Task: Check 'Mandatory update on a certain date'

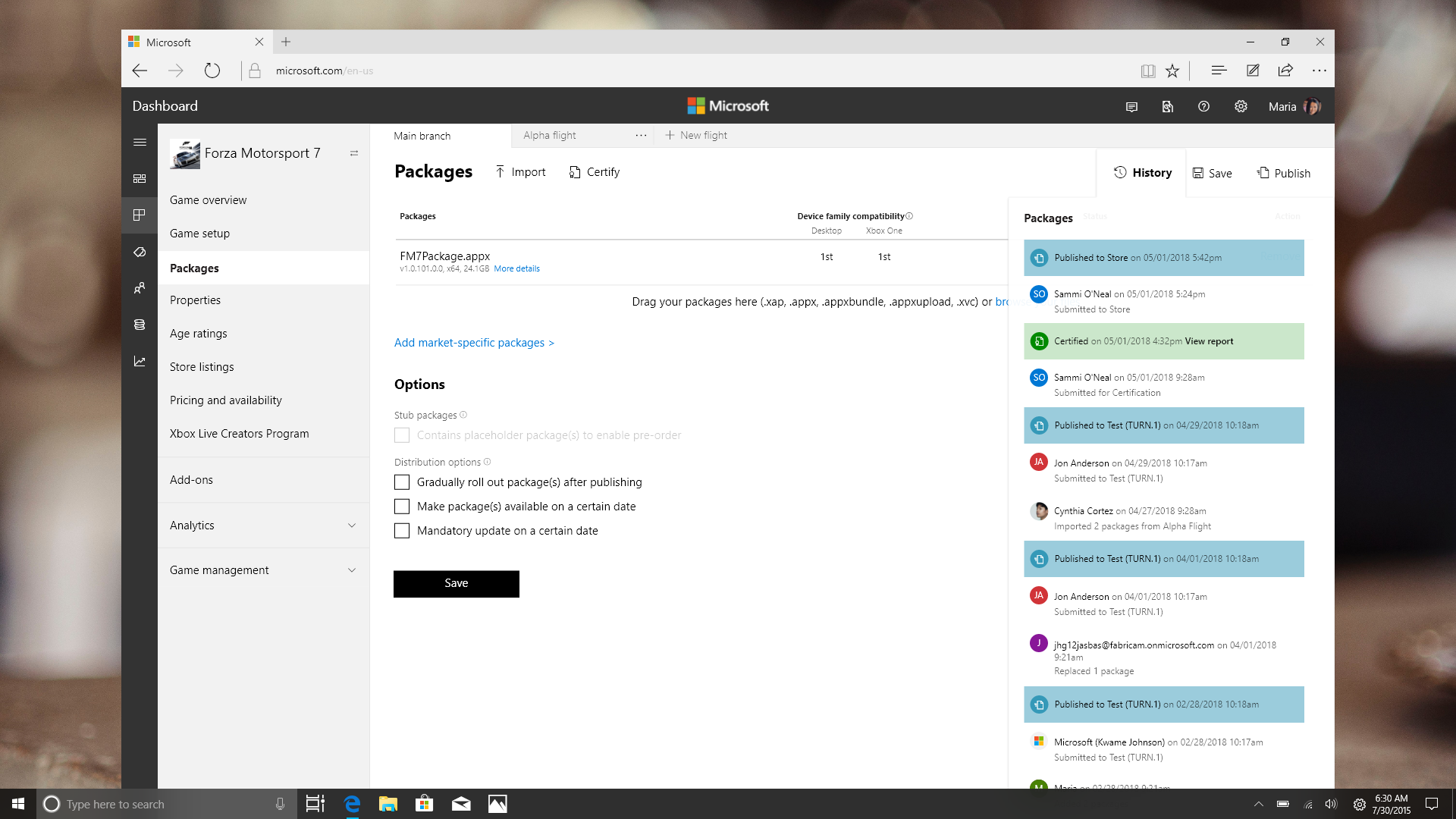Action: tap(402, 531)
